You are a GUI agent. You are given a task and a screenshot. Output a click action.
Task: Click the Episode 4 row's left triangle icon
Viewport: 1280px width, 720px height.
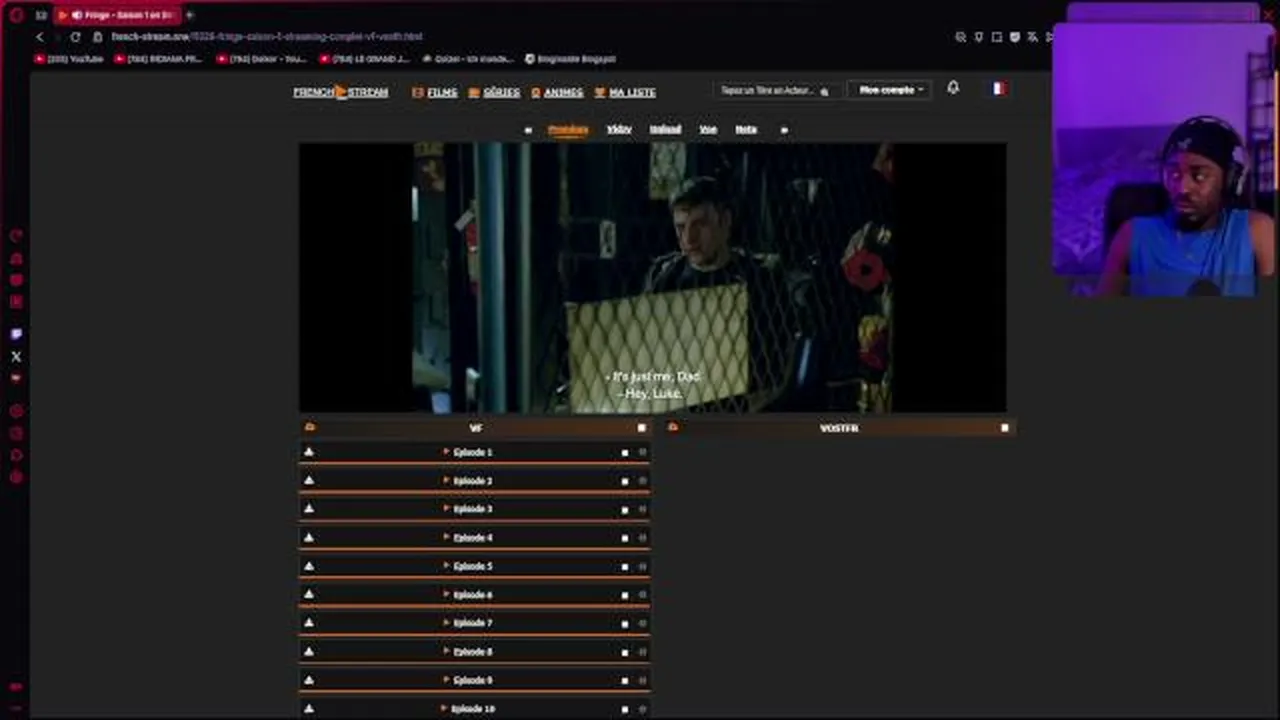309,537
